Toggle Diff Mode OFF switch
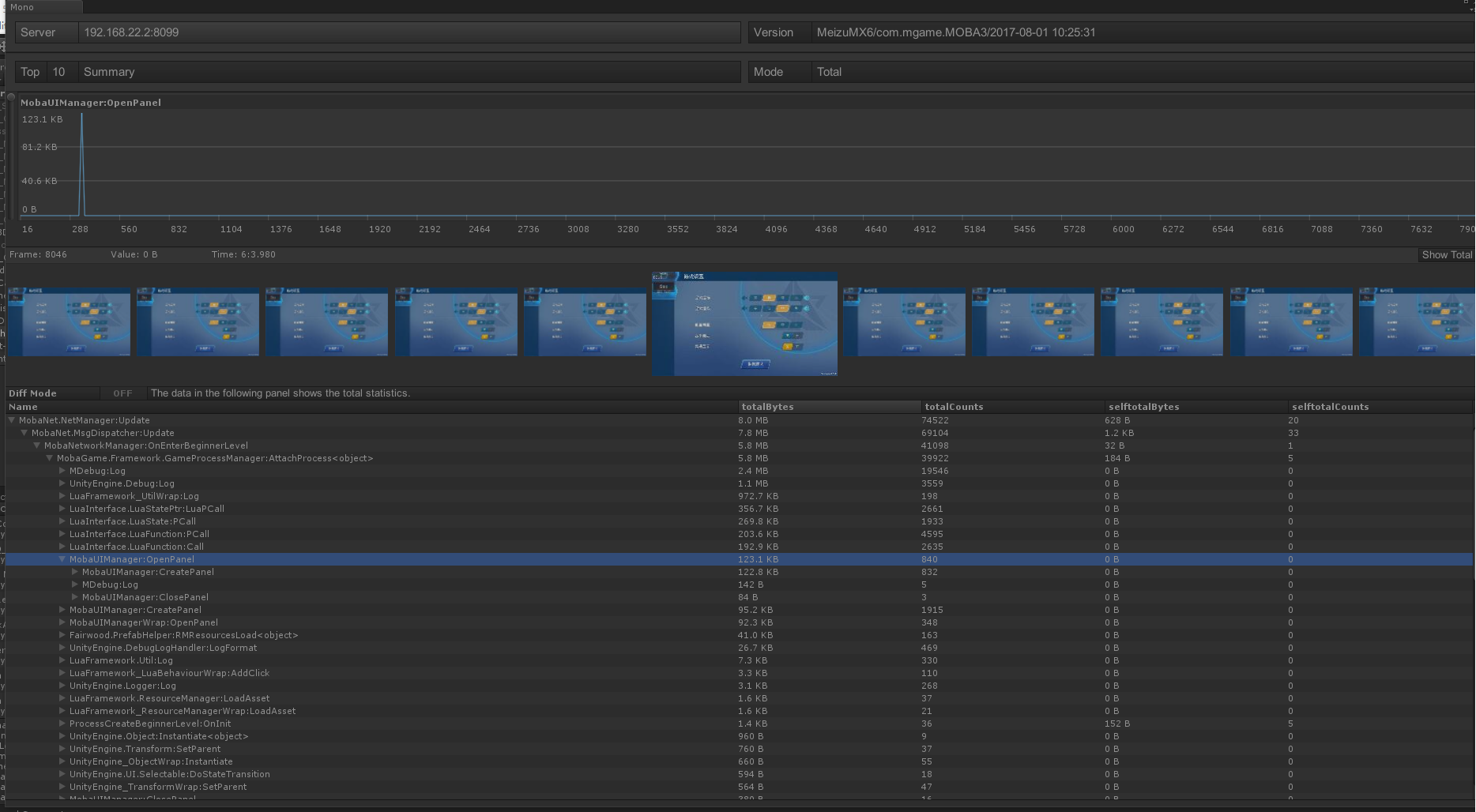 point(122,393)
